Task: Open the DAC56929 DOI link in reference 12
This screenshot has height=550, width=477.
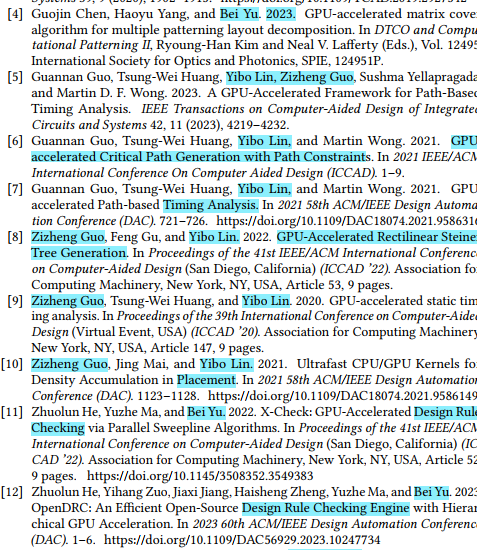Action: [x=242, y=539]
